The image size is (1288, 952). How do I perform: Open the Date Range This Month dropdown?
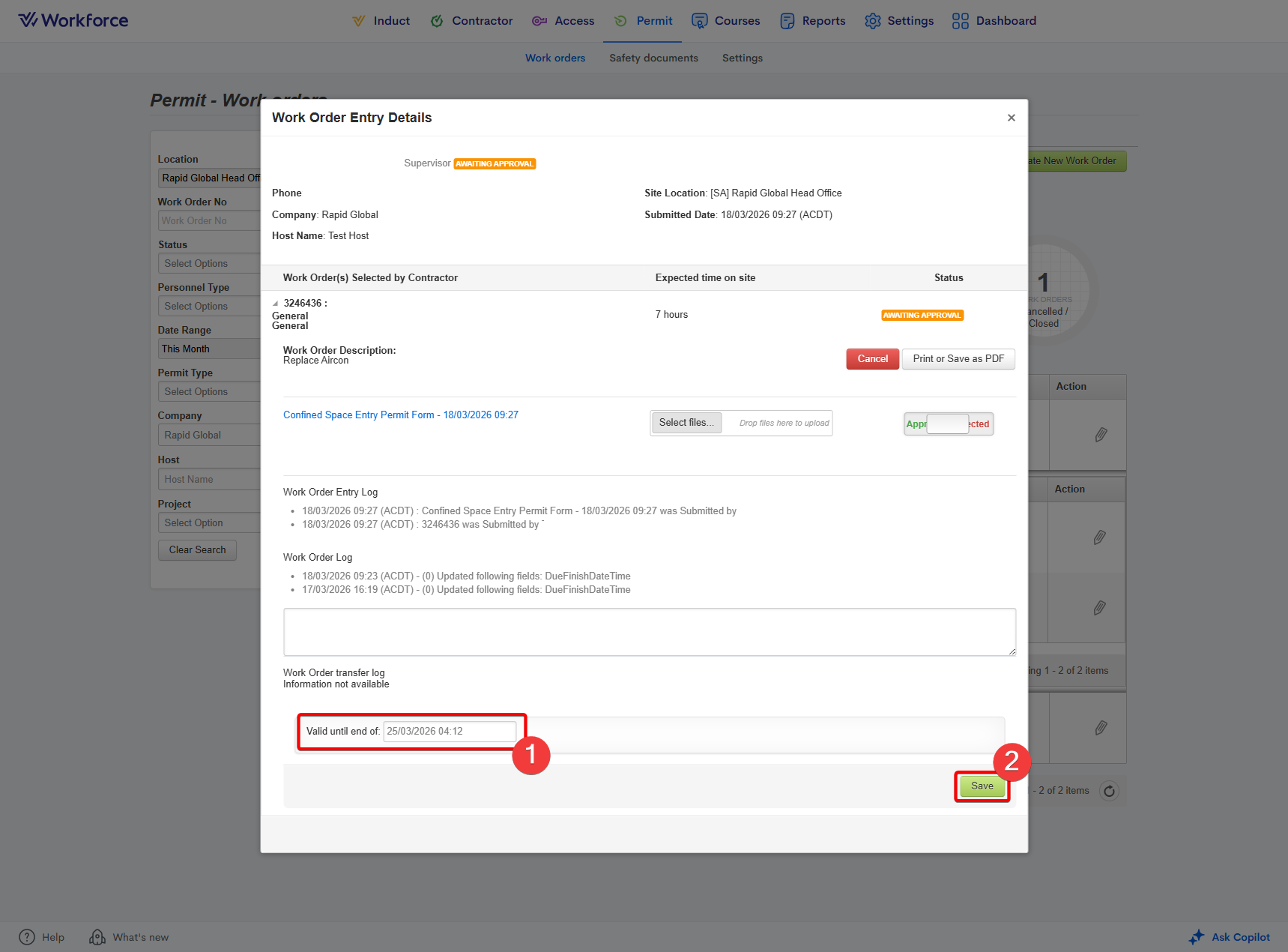point(208,349)
